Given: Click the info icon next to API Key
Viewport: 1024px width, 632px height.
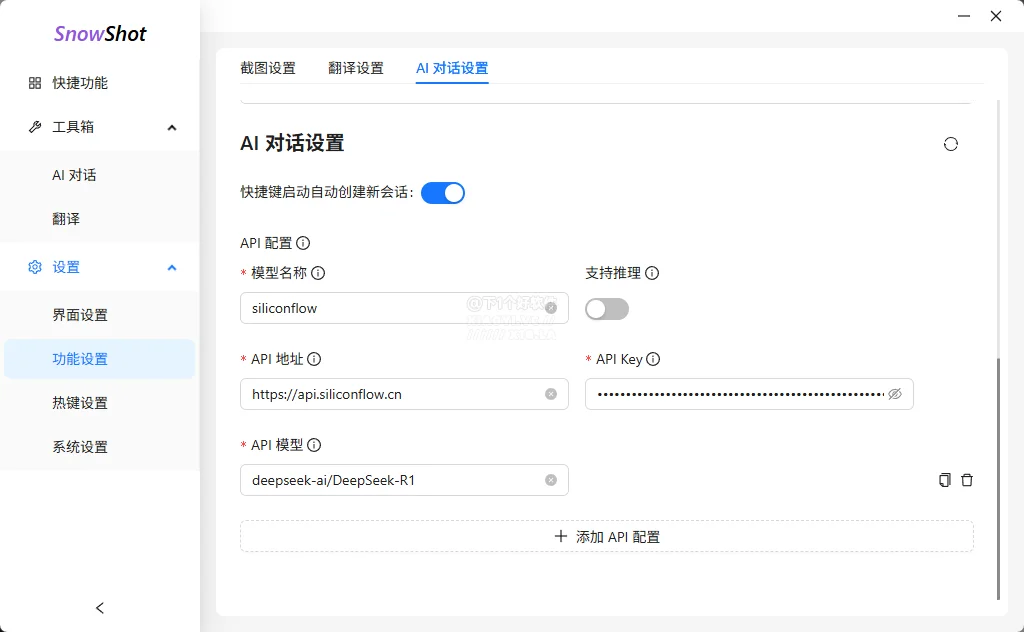Looking at the screenshot, I should (x=653, y=359).
